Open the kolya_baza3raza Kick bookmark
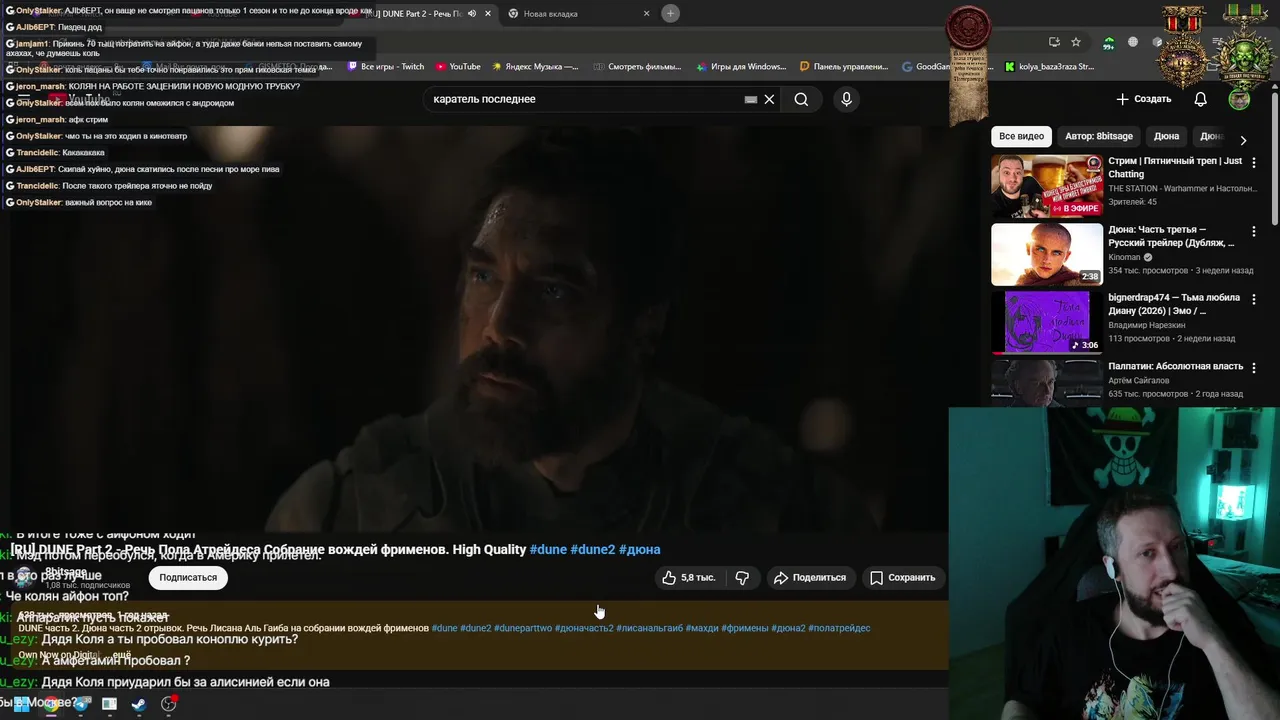Image resolution: width=1280 pixels, height=720 pixels. (x=1050, y=67)
